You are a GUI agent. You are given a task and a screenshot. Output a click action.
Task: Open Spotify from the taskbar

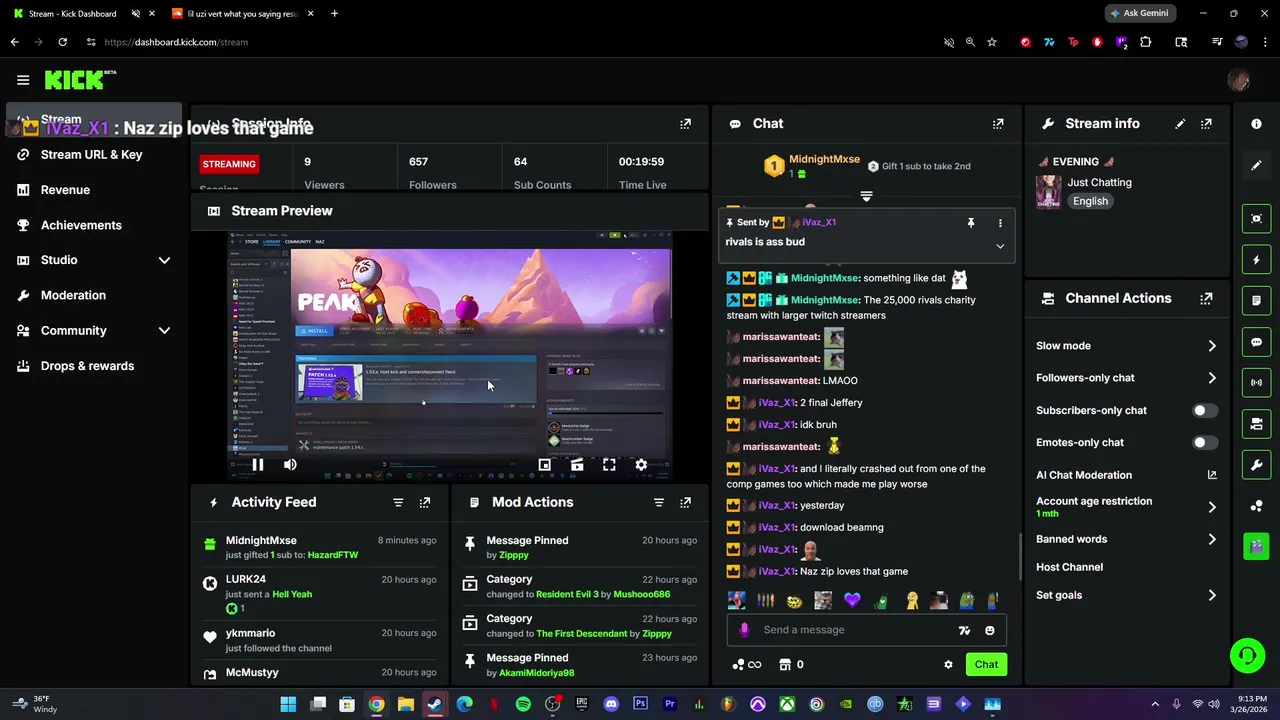coord(523,704)
